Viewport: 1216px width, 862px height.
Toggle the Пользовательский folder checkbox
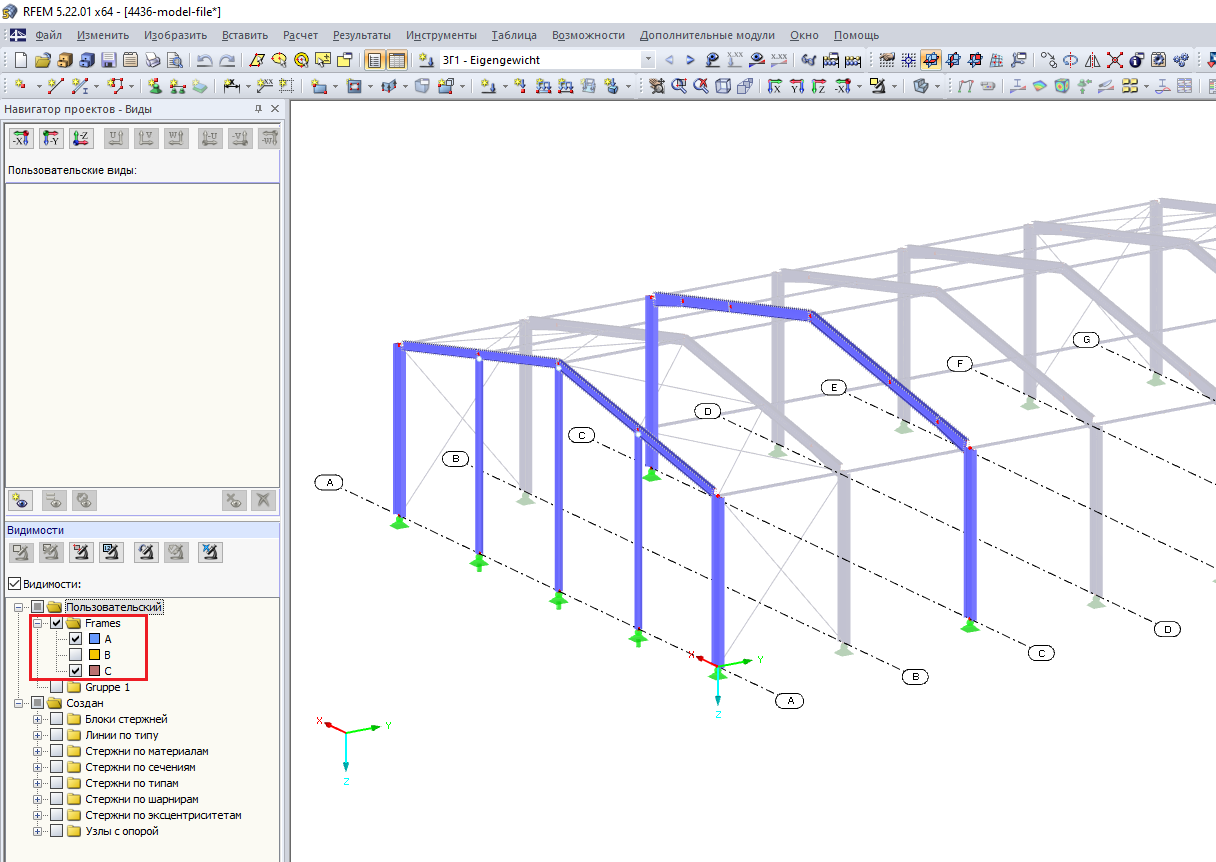[x=38, y=607]
